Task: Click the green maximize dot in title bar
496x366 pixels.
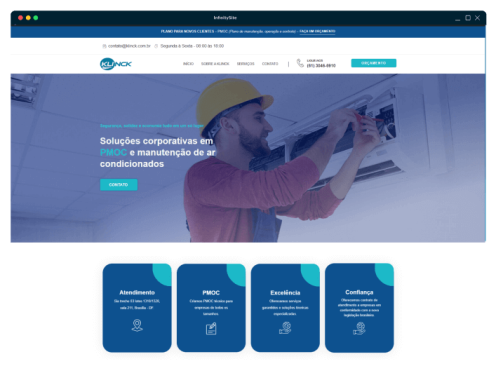Action: [36, 18]
